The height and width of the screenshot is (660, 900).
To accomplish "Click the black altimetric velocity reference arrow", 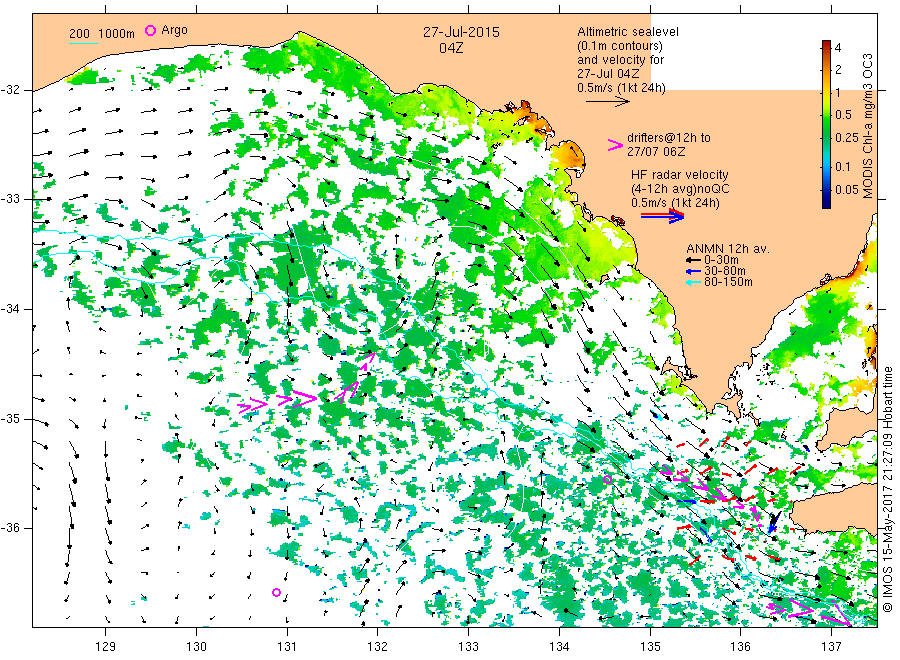I will coord(608,102).
